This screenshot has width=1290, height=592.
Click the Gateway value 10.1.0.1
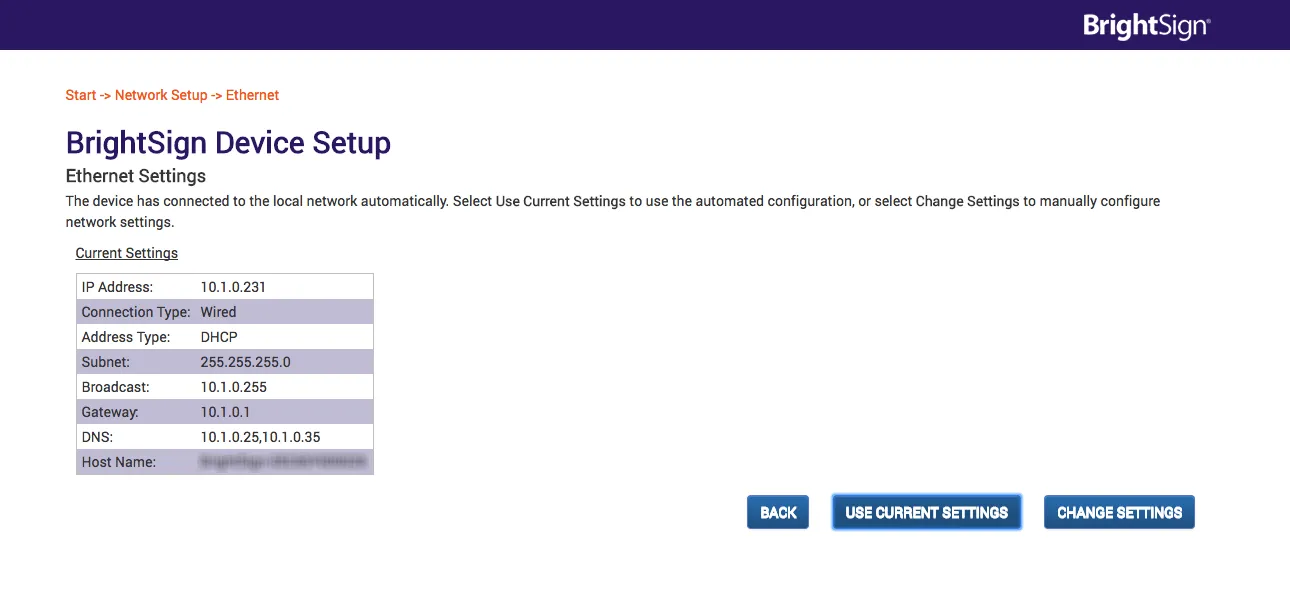[225, 412]
